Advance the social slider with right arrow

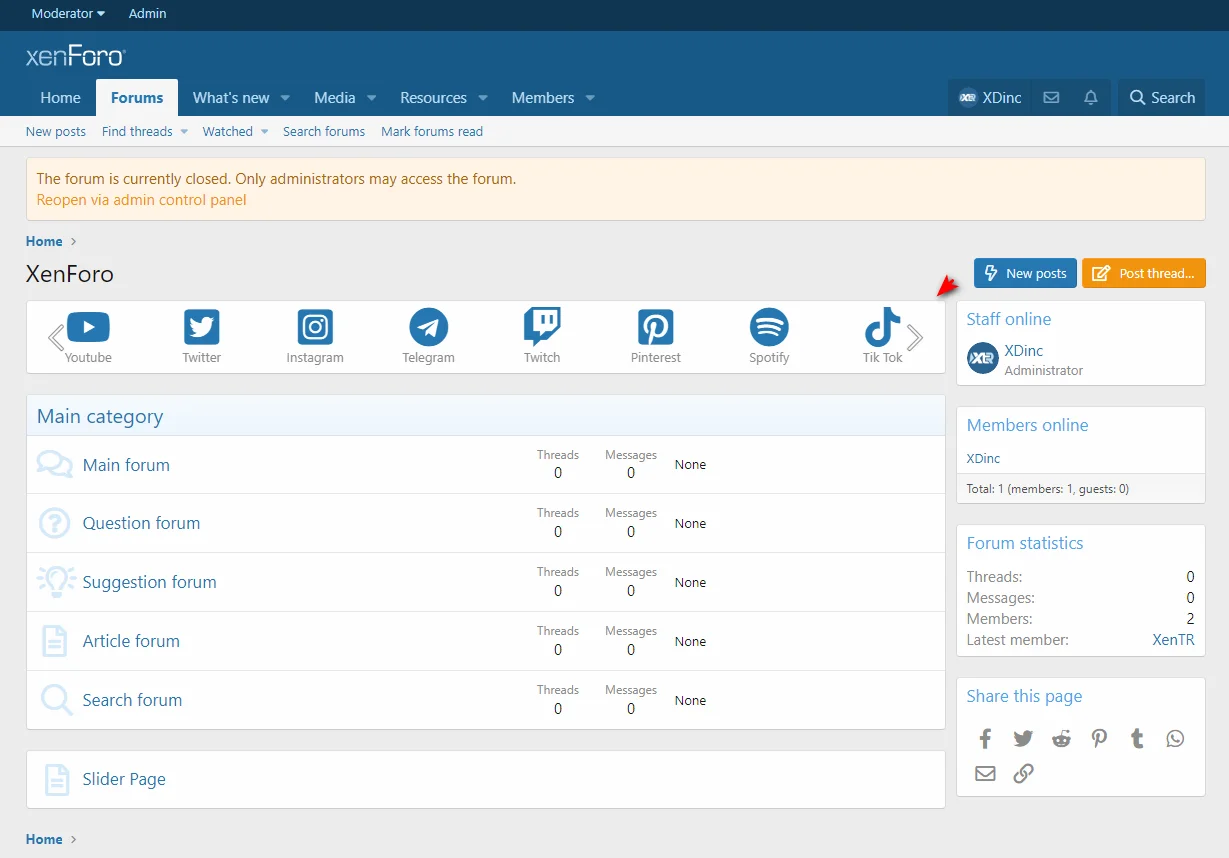(x=914, y=338)
